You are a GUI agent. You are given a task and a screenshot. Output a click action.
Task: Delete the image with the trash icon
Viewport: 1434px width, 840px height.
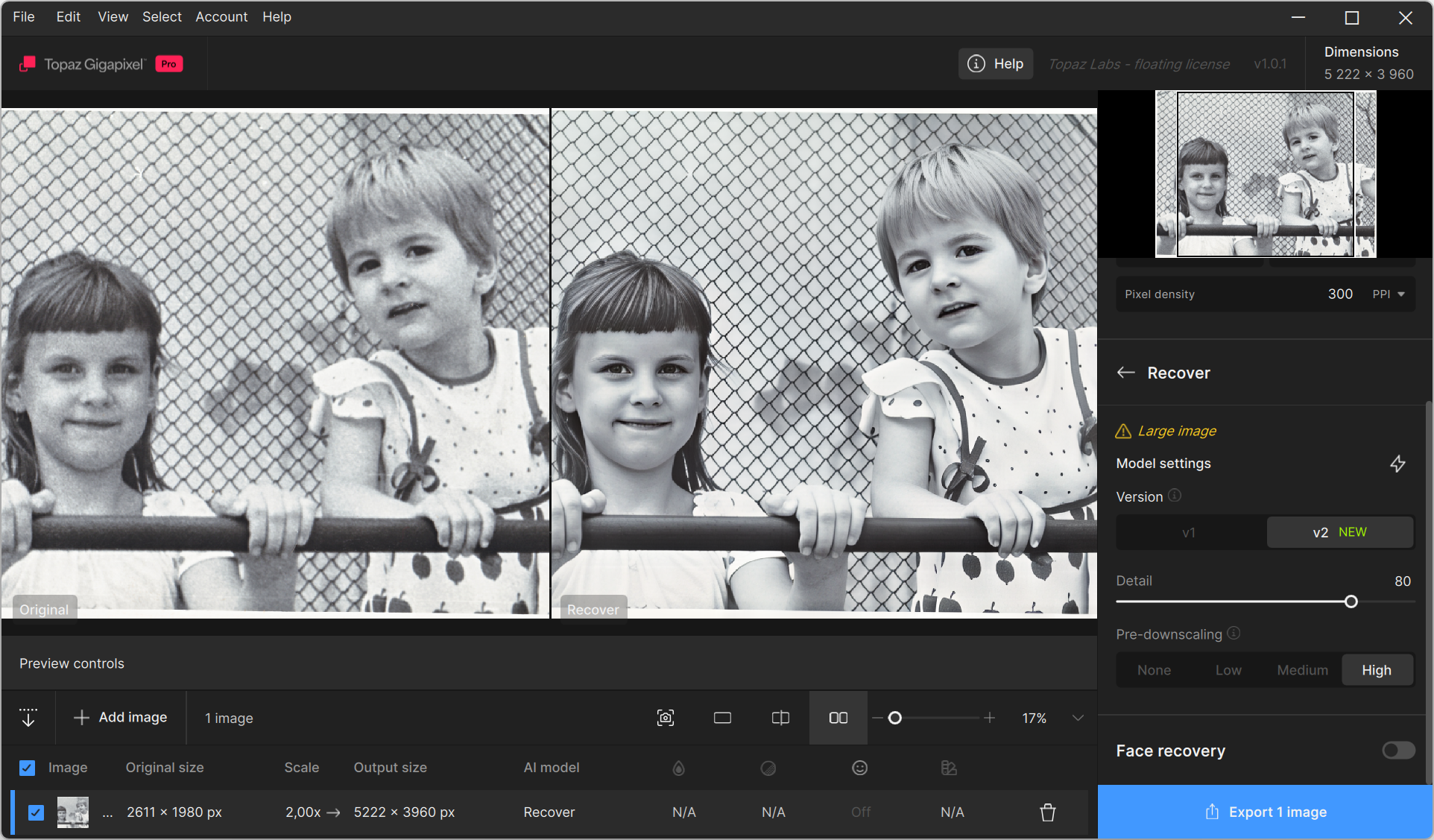[1048, 812]
